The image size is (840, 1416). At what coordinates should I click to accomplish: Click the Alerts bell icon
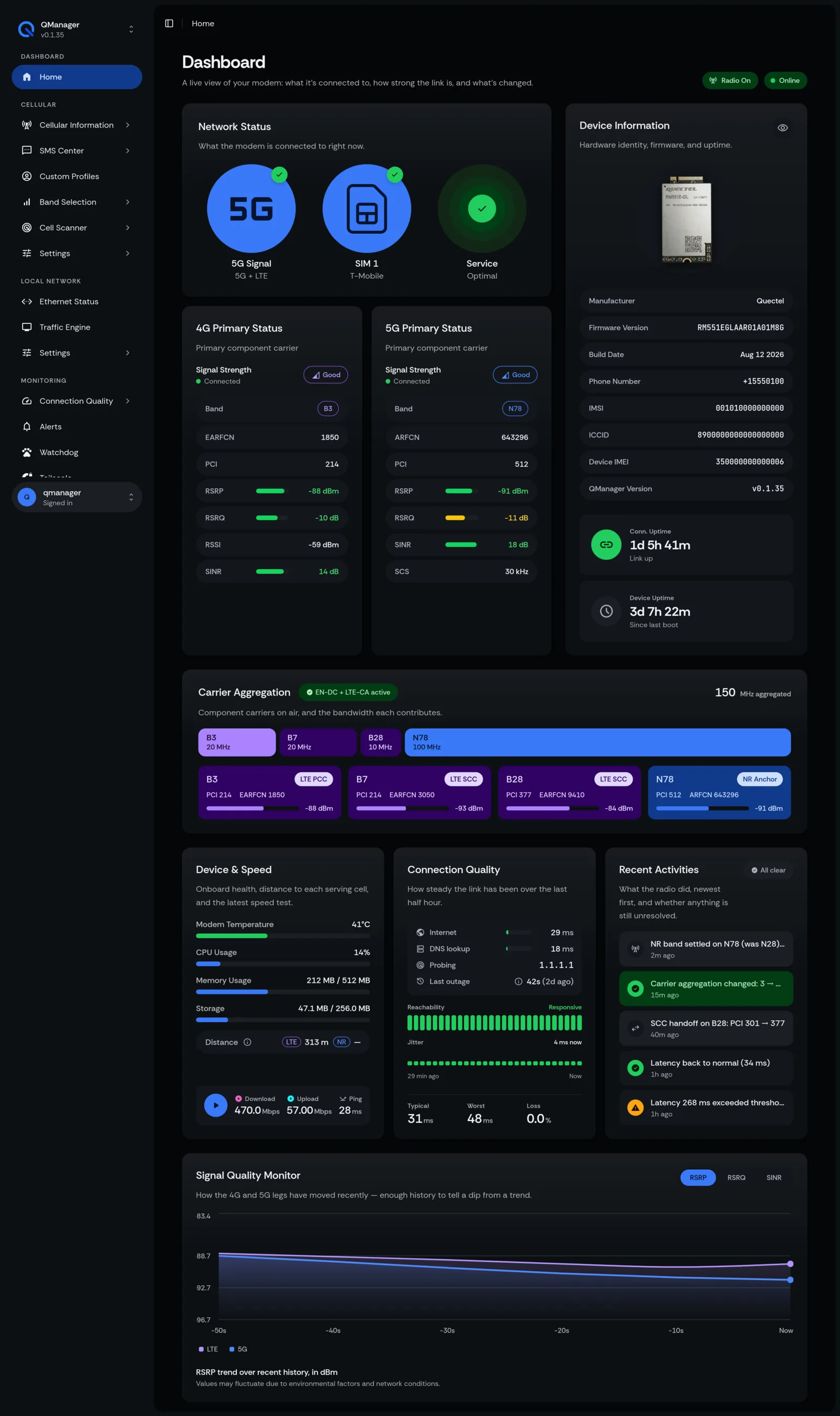(27, 427)
